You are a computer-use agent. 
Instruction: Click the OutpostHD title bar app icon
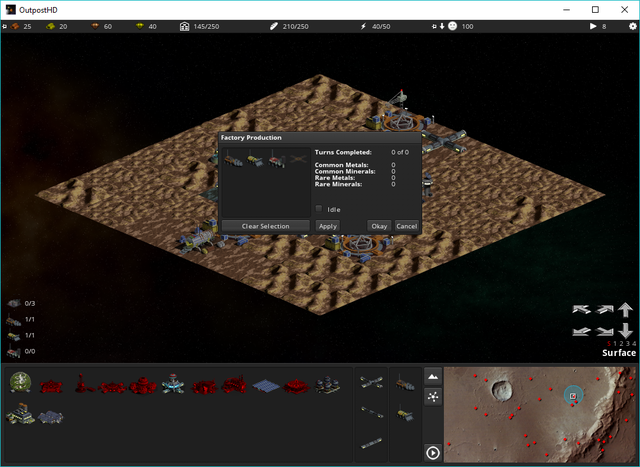click(10, 9)
